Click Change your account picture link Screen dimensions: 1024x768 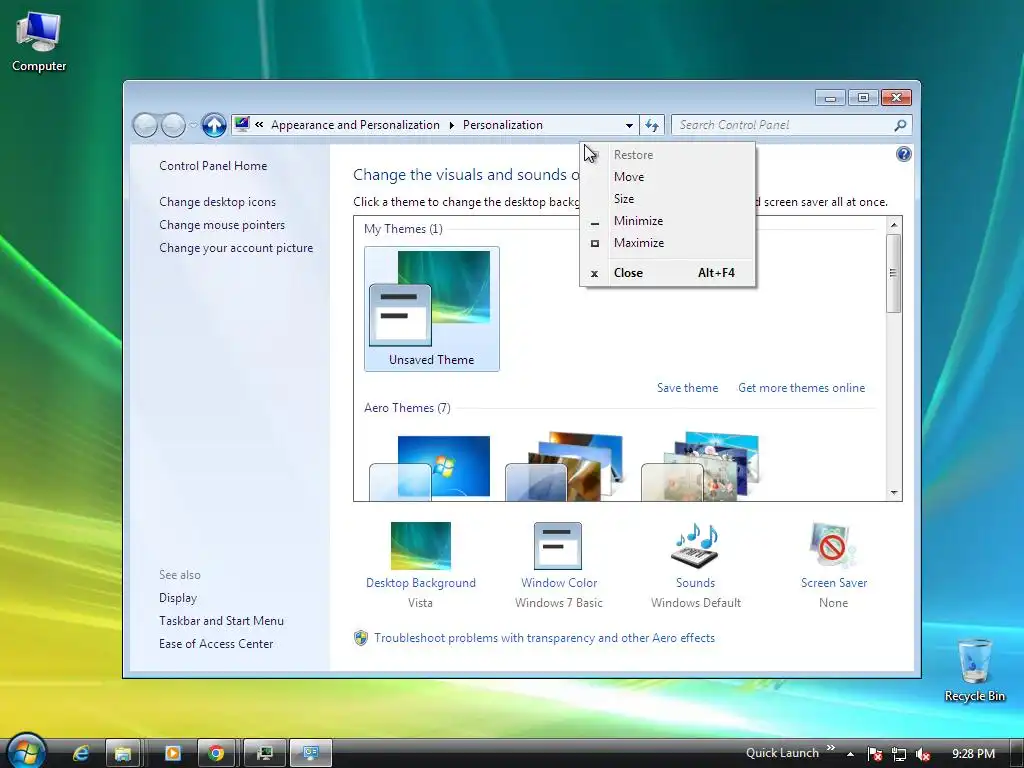pyautogui.click(x=236, y=248)
